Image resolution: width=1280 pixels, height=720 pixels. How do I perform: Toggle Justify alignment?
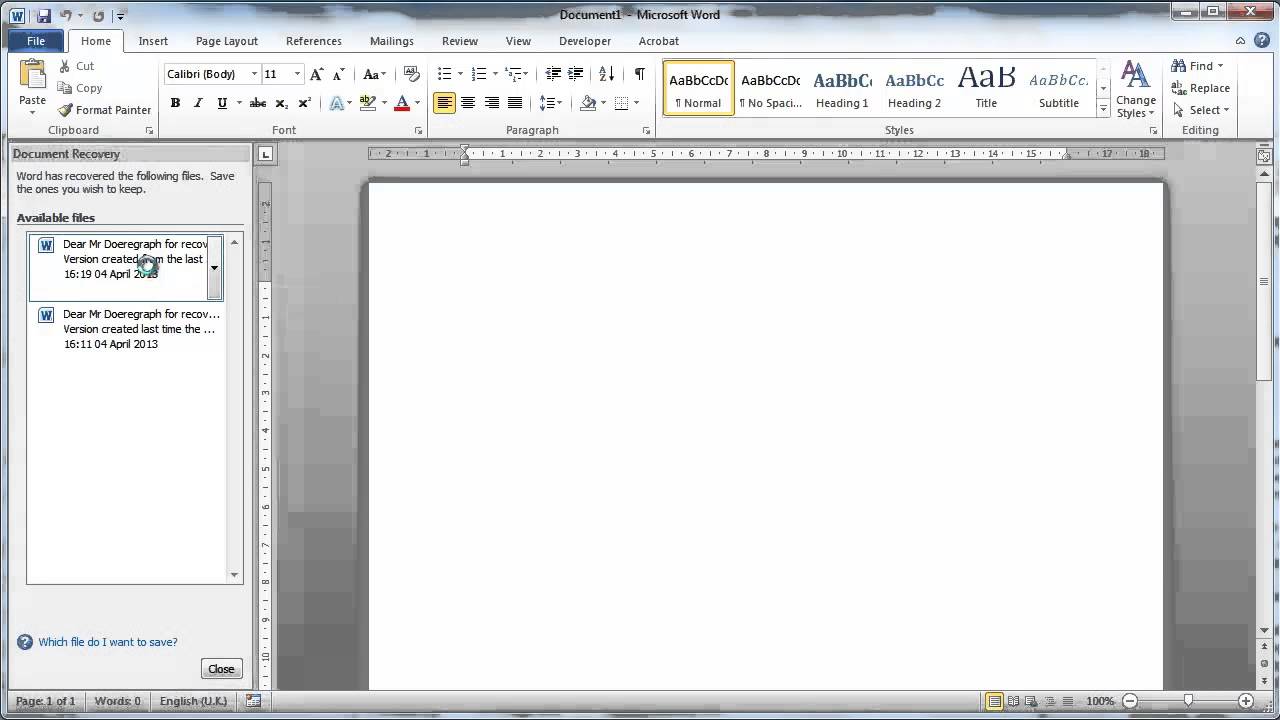coord(515,103)
